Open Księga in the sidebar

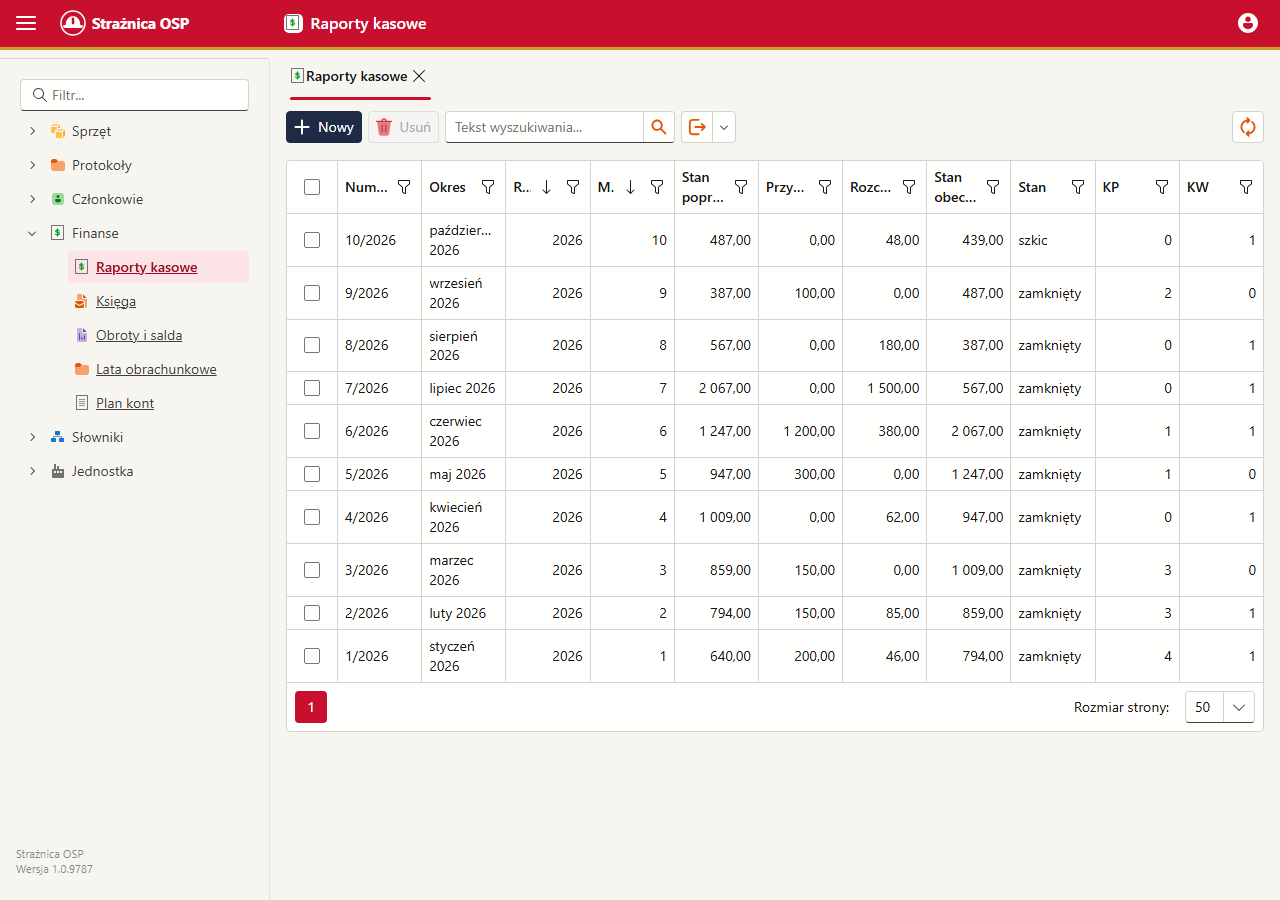coord(116,301)
